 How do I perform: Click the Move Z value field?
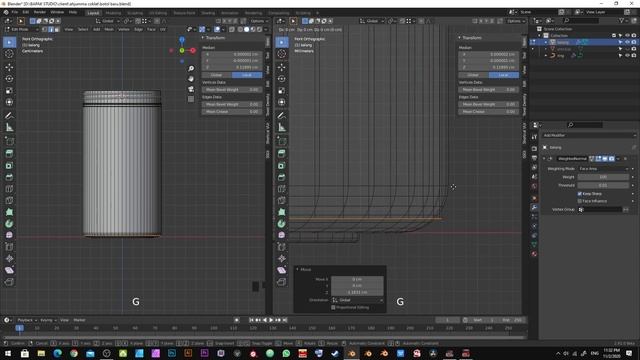(x=357, y=292)
